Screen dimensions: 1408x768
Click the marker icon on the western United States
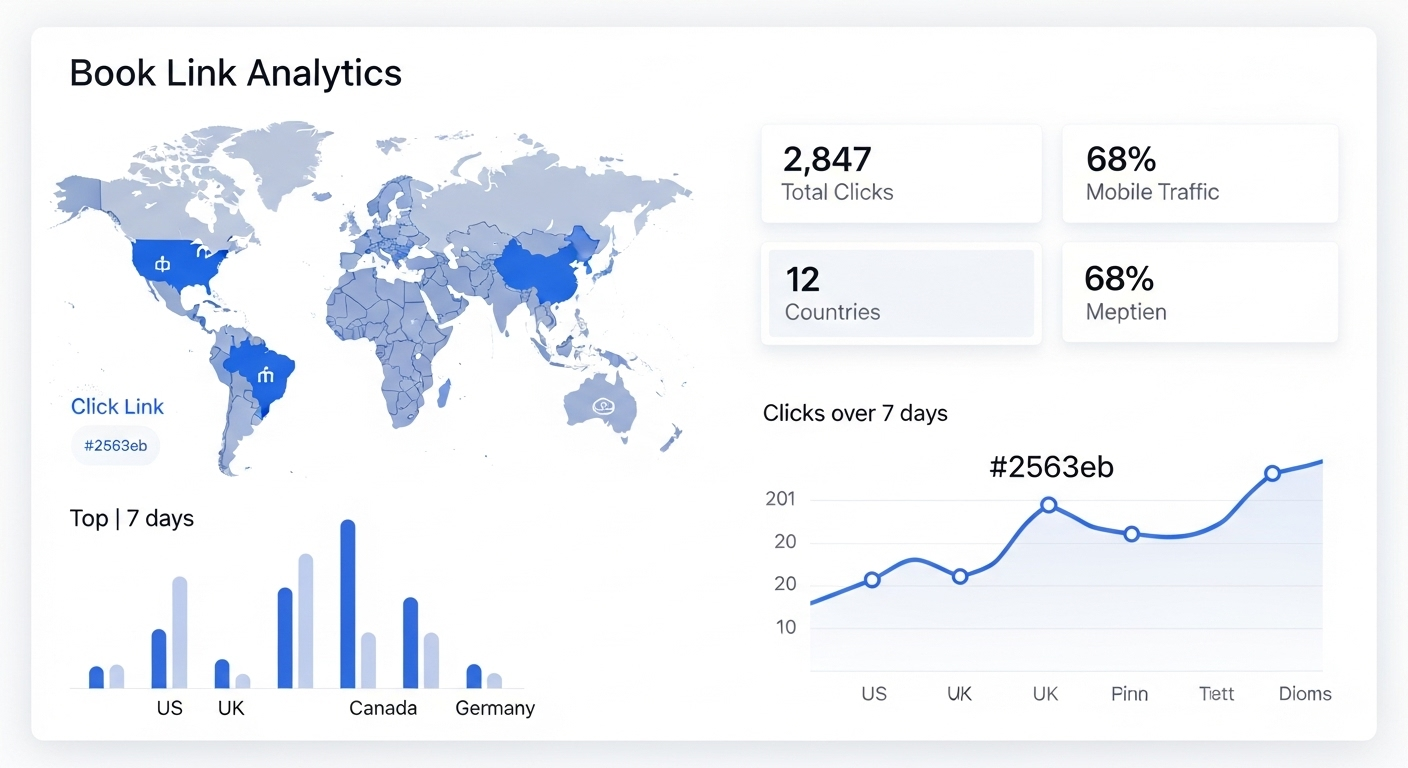click(163, 264)
